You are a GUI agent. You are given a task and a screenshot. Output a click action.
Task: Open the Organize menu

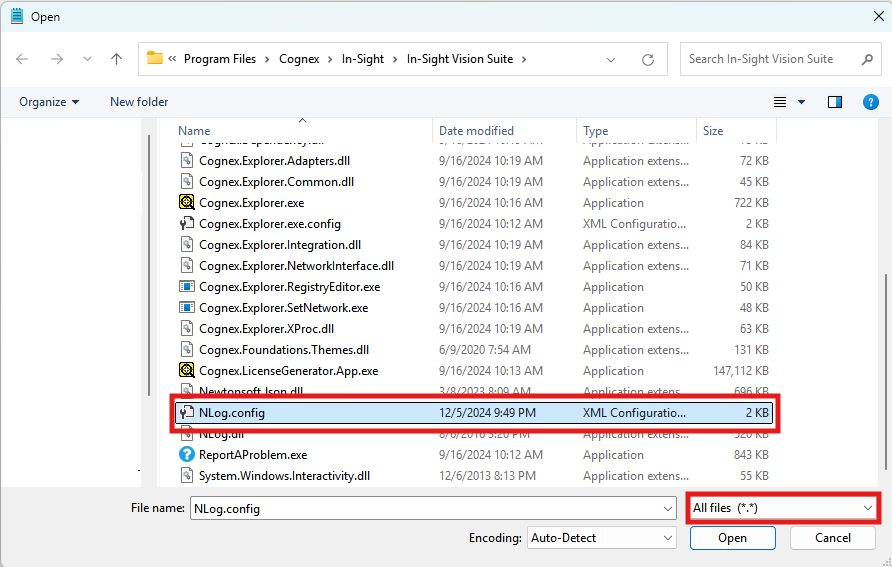pos(49,102)
